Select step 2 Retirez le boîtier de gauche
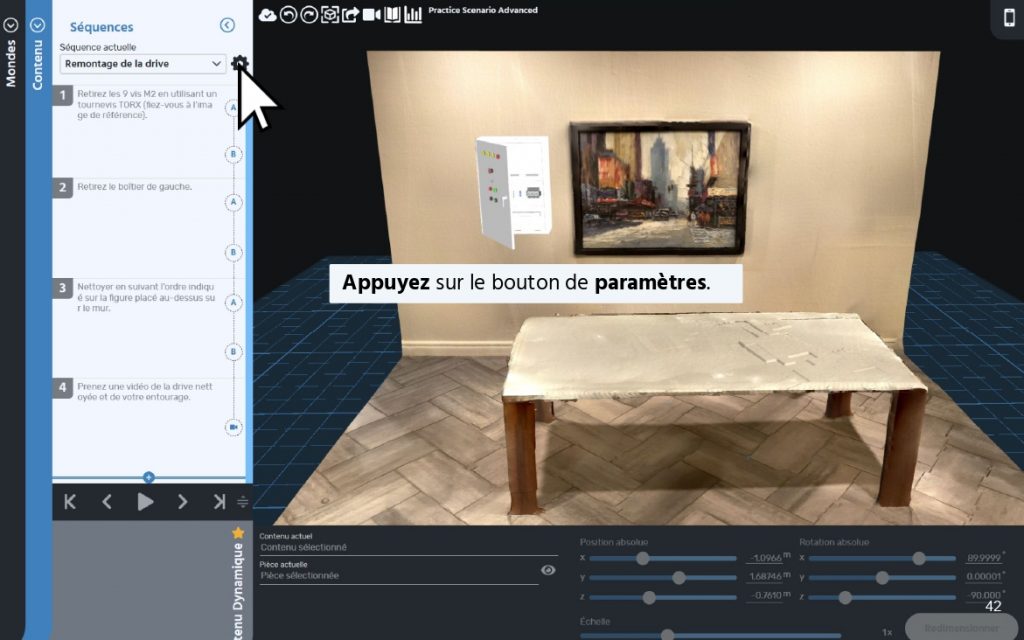This screenshot has width=1024, height=640. 135,187
